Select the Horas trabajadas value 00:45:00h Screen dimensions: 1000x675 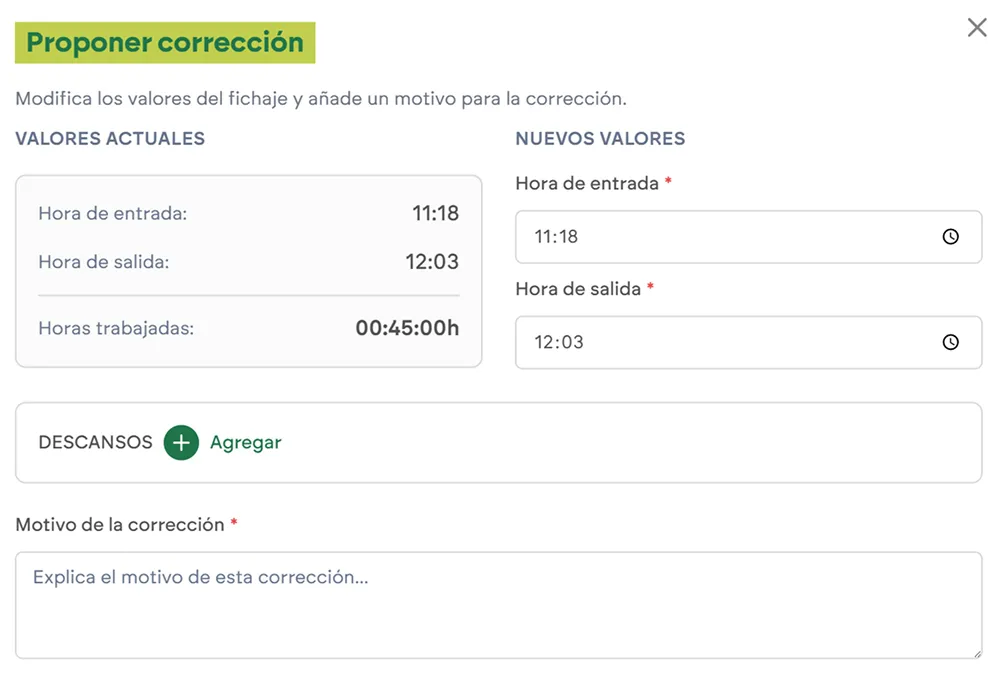coord(406,328)
